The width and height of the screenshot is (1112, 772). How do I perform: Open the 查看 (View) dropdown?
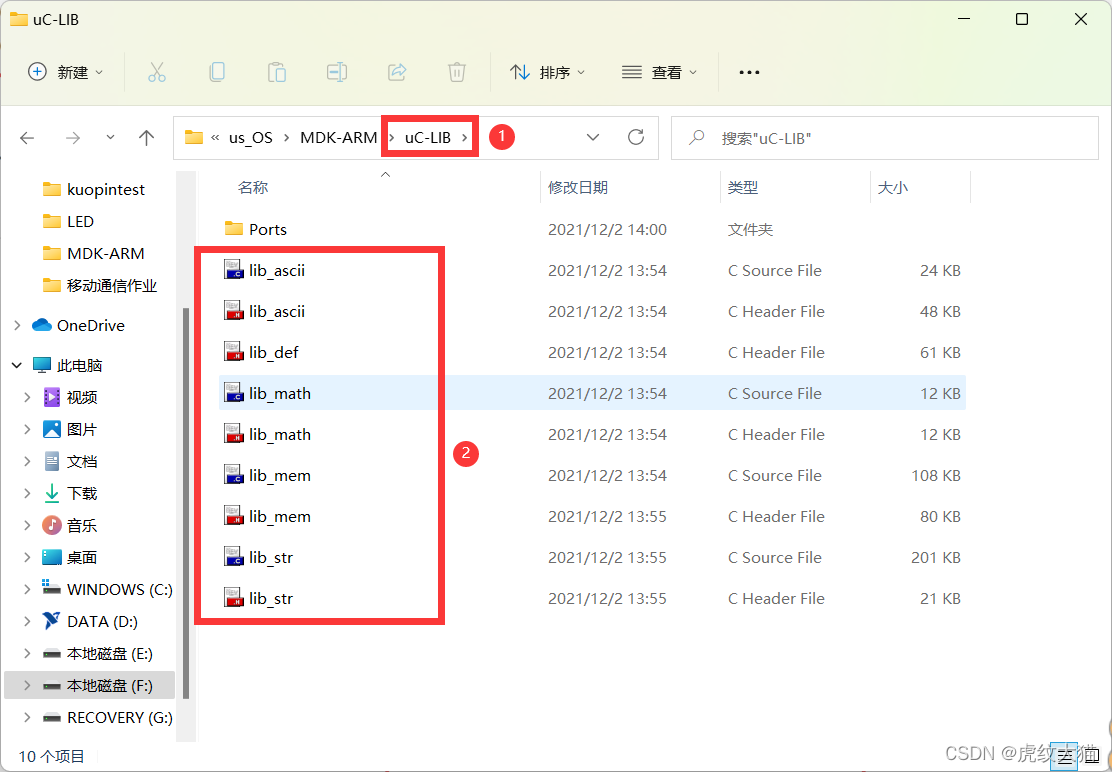click(660, 72)
